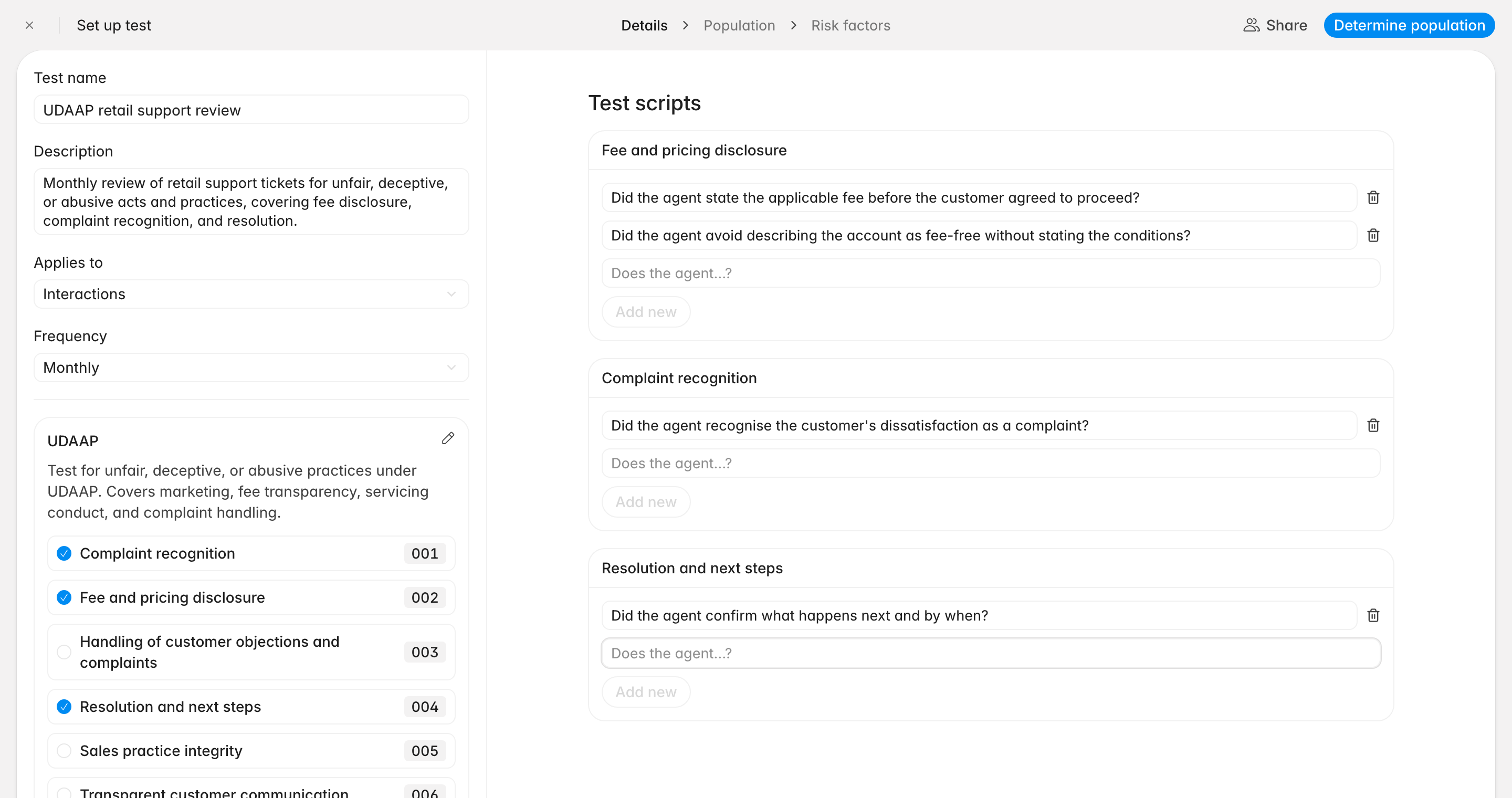Edit the 'fee-free without stating the conditions' question

[979, 235]
